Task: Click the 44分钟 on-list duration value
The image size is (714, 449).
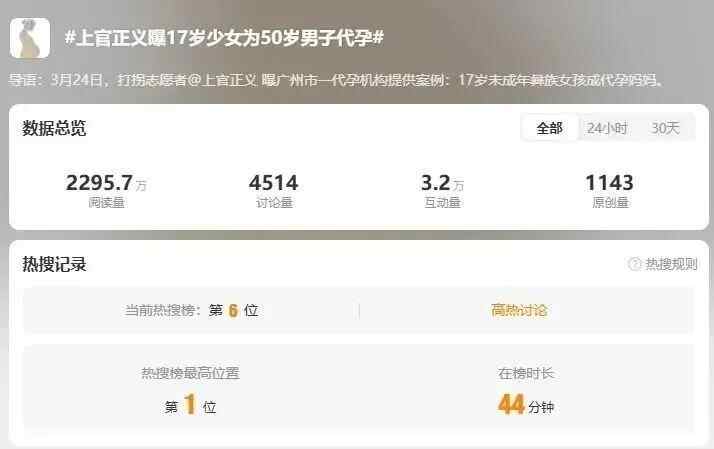Action: tap(526, 405)
